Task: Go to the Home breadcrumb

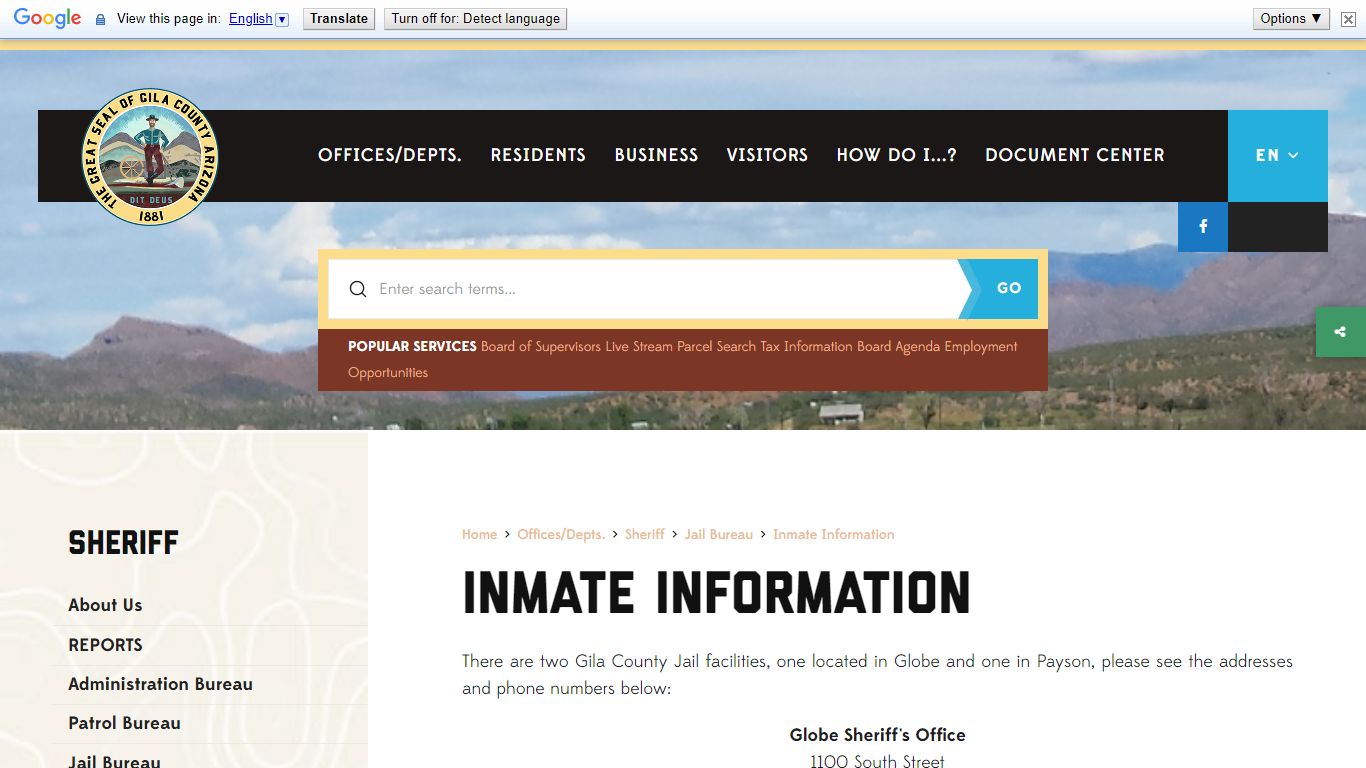Action: tap(479, 535)
